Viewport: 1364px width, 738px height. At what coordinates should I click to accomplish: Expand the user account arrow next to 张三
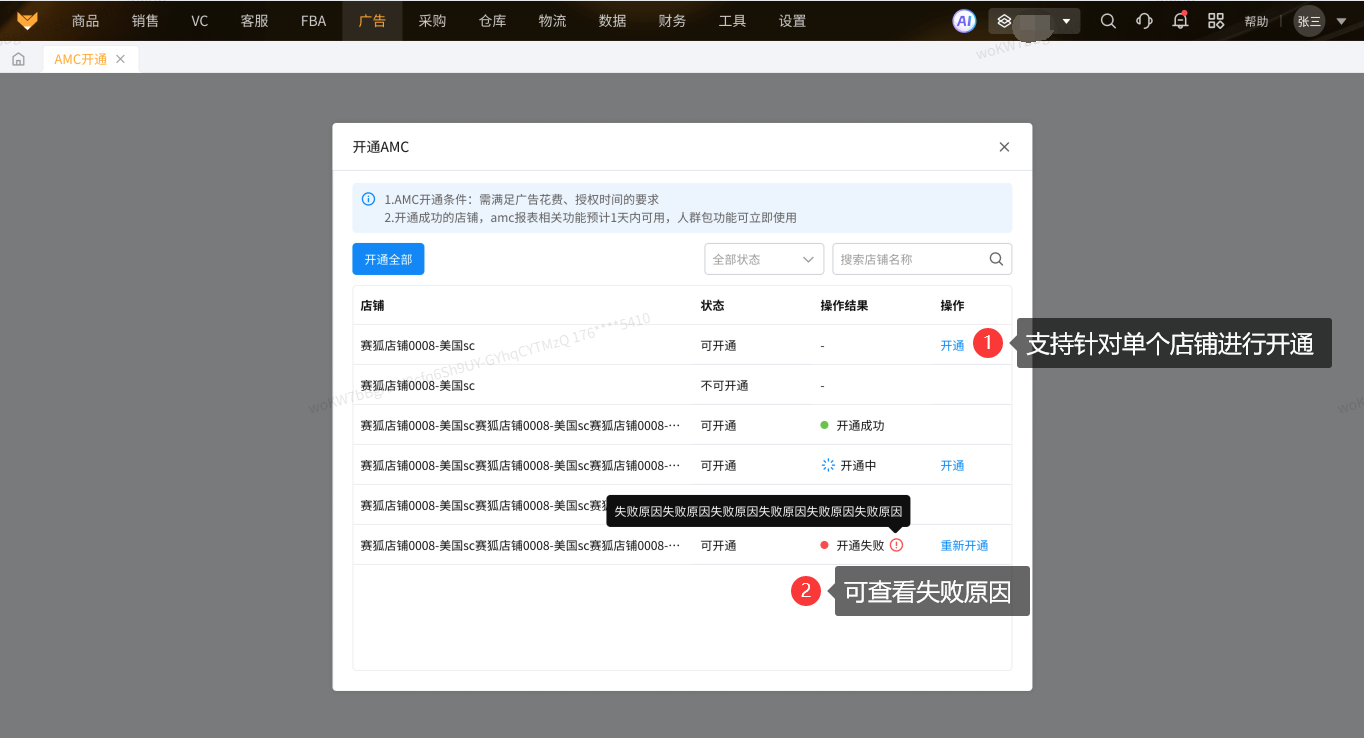pyautogui.click(x=1341, y=21)
